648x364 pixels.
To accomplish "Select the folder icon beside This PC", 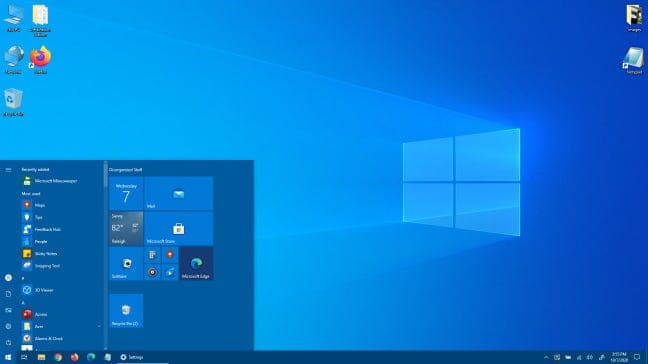I will pos(40,21).
